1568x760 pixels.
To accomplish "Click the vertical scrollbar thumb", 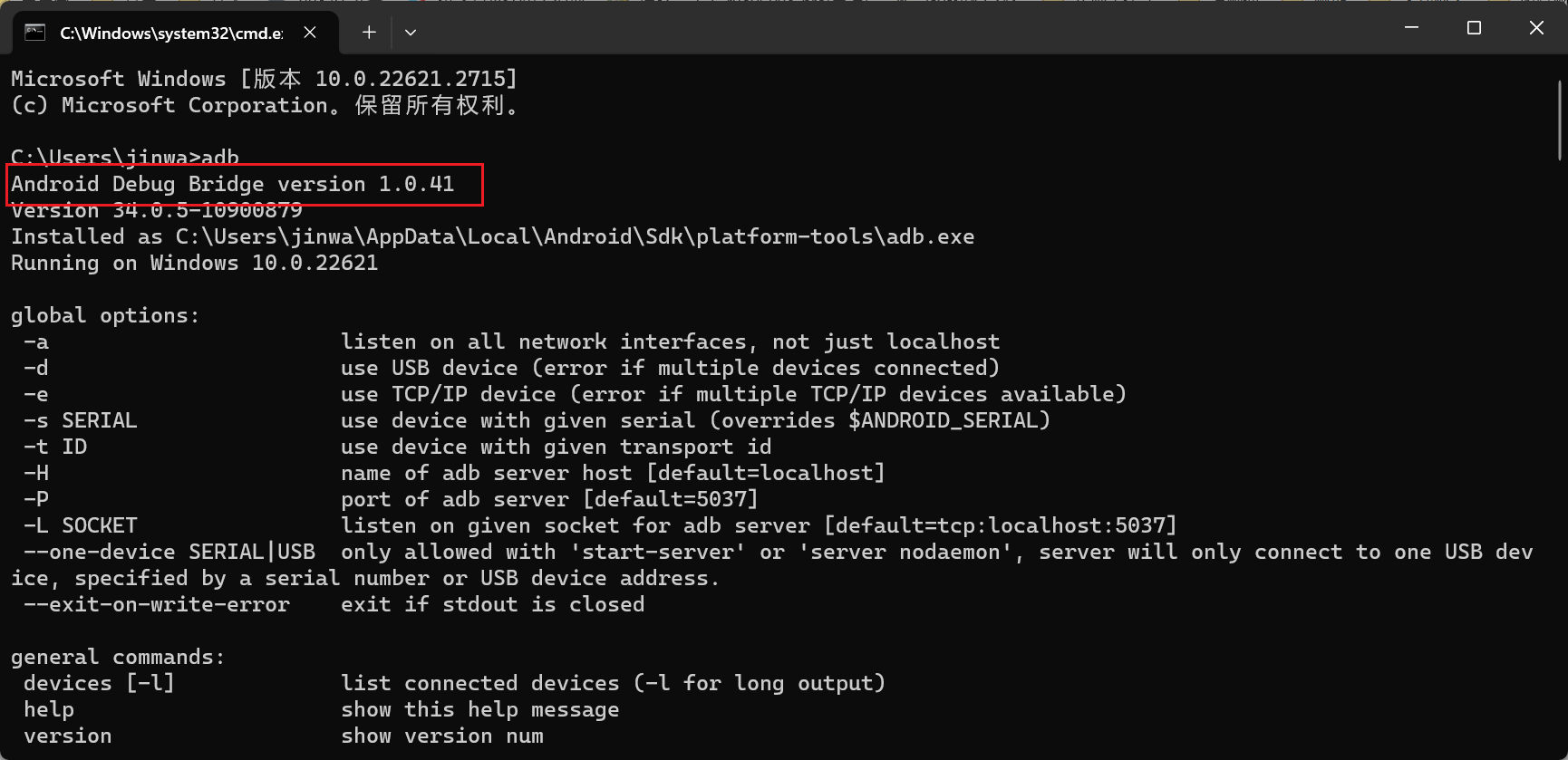I will pyautogui.click(x=1559, y=120).
